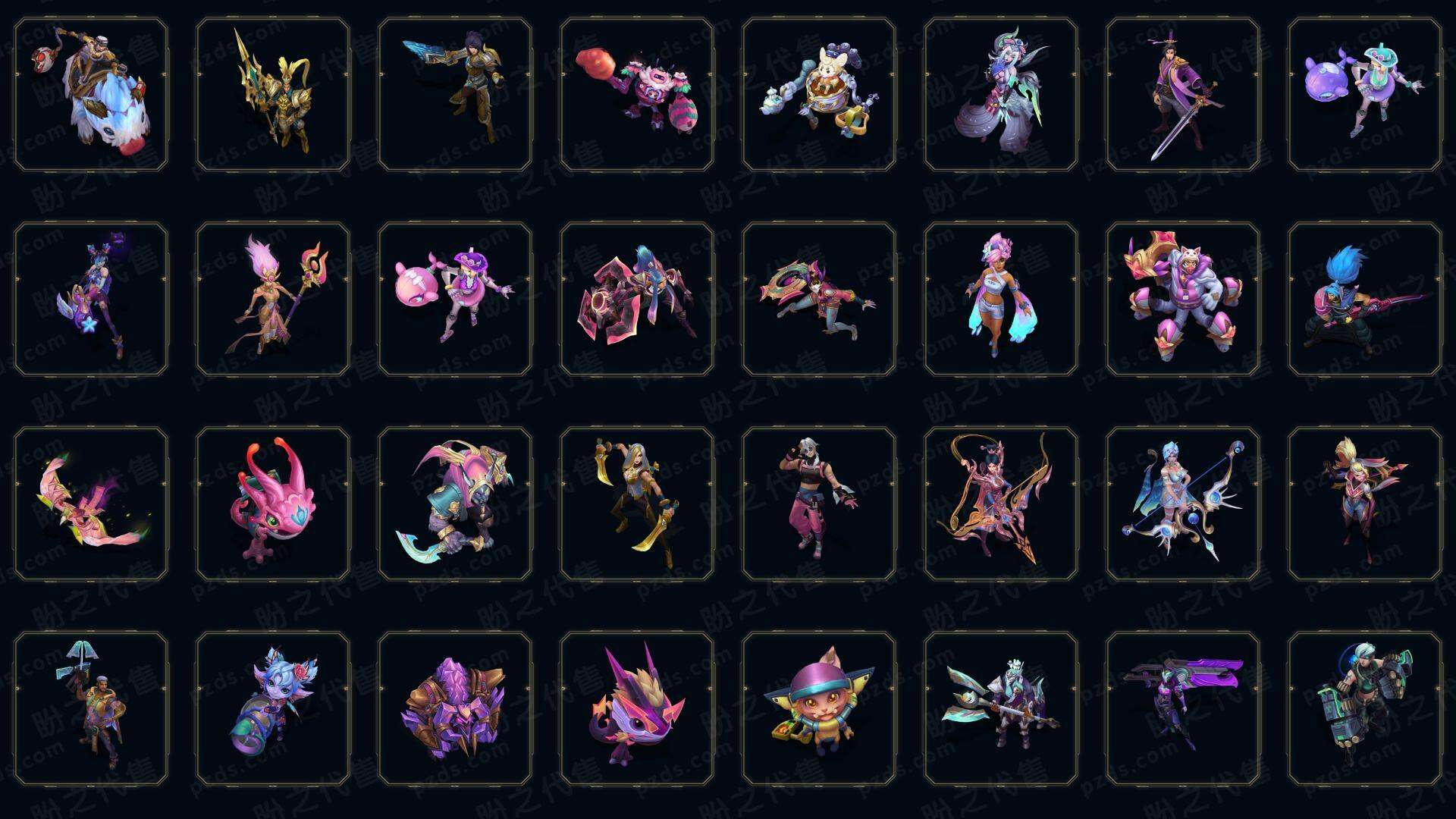Click the girl with the pink fish companion

[x=455, y=299]
